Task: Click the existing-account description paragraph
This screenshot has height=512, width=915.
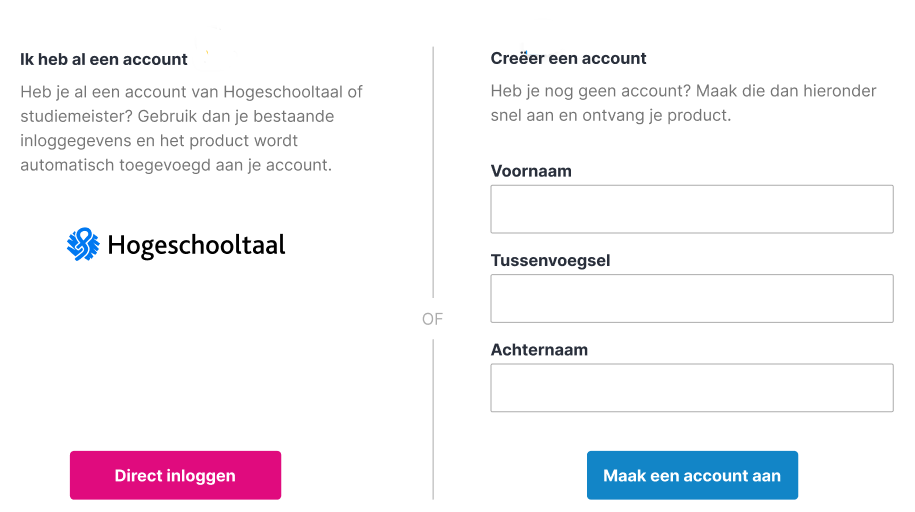Action: point(190,128)
